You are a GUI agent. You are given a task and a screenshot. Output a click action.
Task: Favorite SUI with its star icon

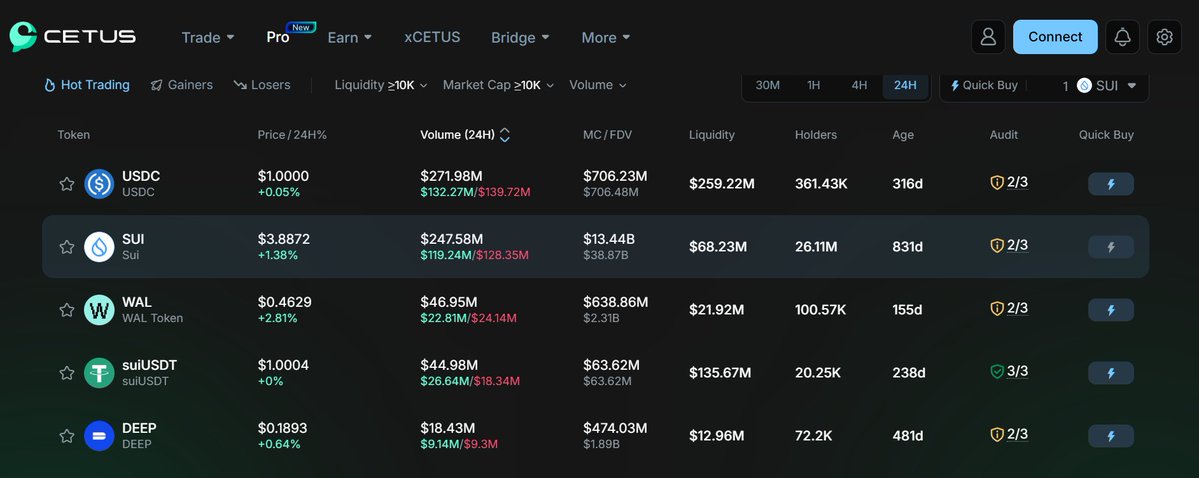tap(67, 246)
